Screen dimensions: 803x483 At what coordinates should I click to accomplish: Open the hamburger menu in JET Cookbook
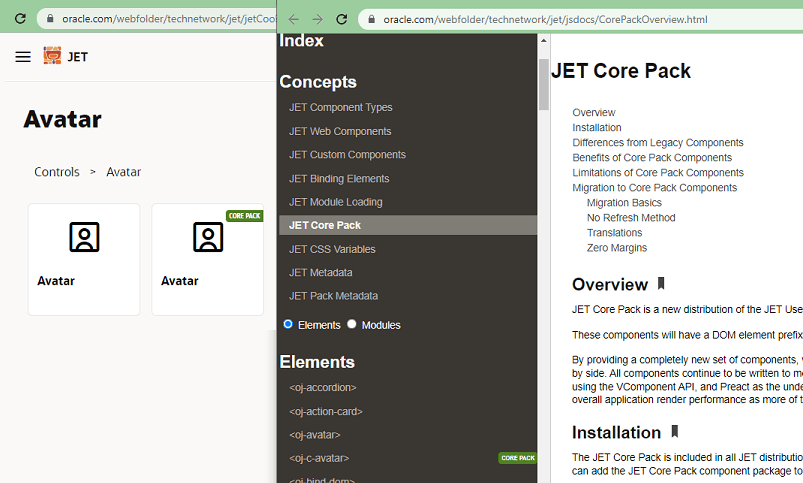click(23, 57)
